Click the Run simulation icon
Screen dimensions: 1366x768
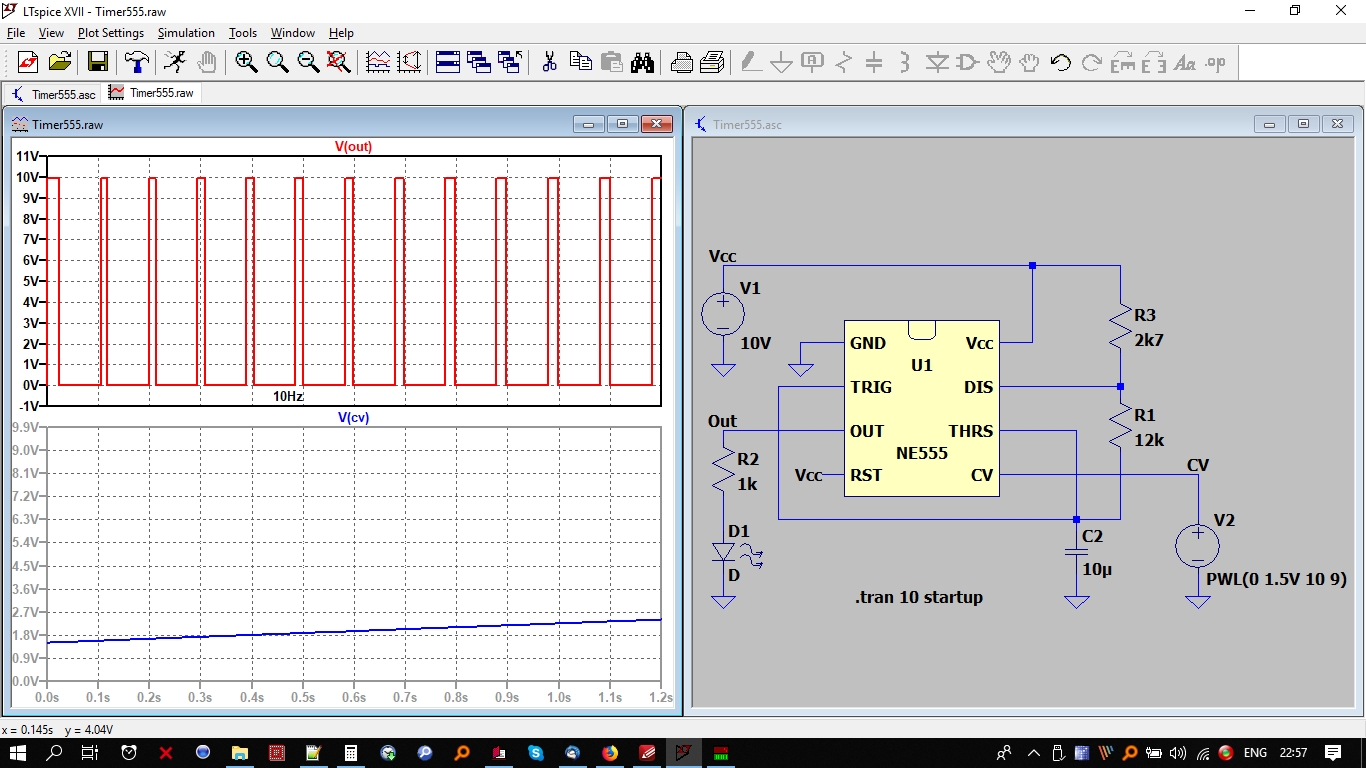tap(175, 62)
